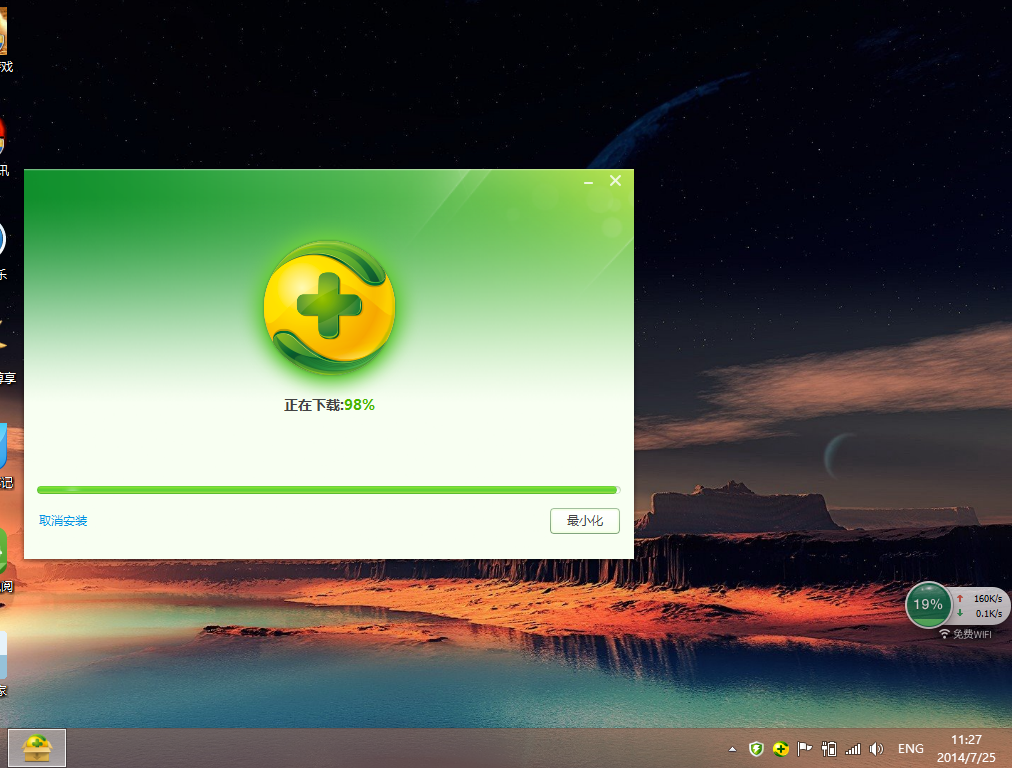The width and height of the screenshot is (1012, 768).
Task: Switch the ENG language indicator
Action: [x=910, y=748]
